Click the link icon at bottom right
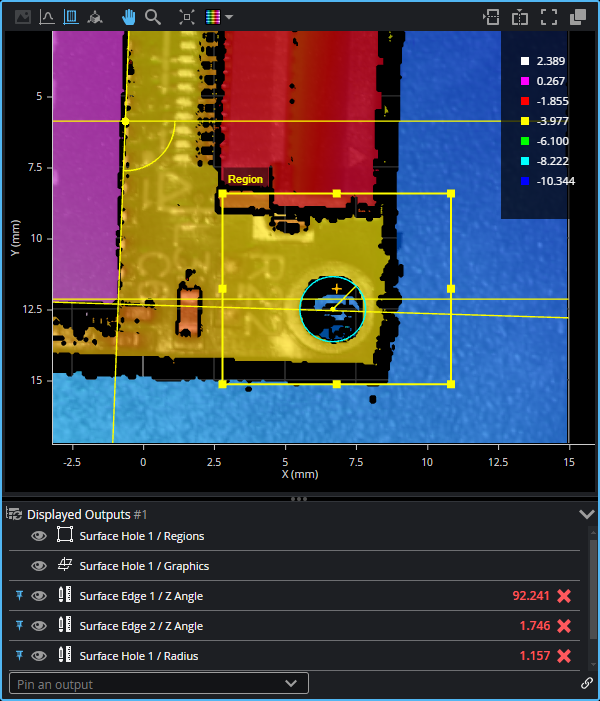This screenshot has height=701, width=600. (587, 684)
